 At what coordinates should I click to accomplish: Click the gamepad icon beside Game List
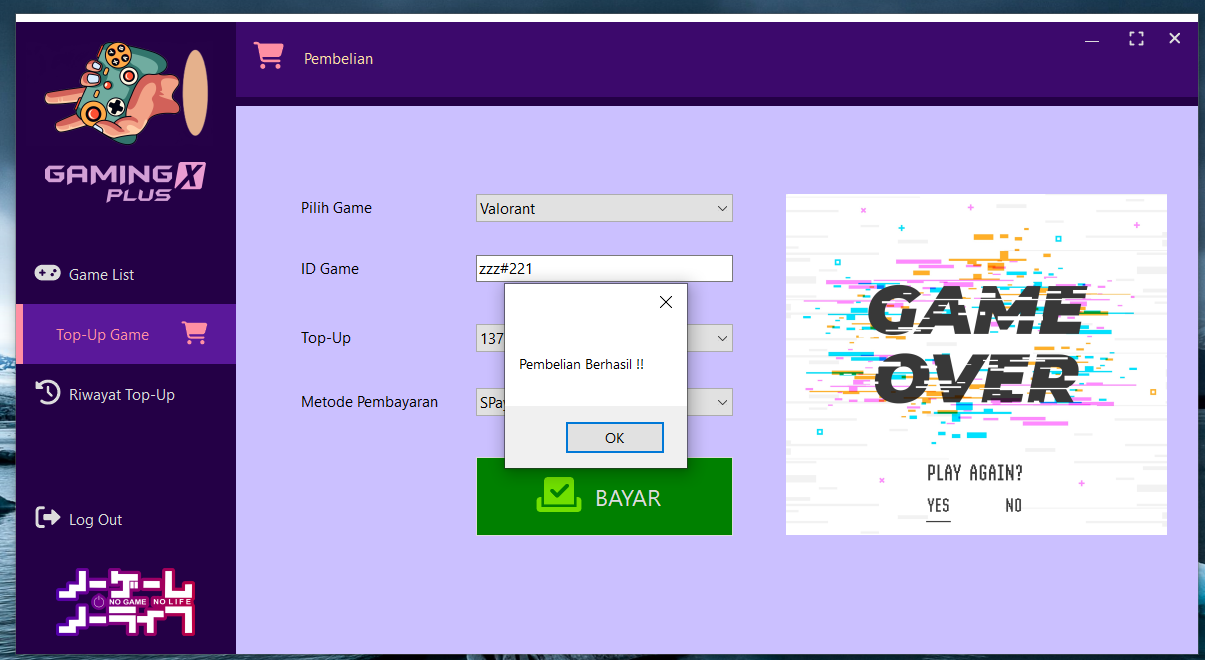click(x=47, y=273)
